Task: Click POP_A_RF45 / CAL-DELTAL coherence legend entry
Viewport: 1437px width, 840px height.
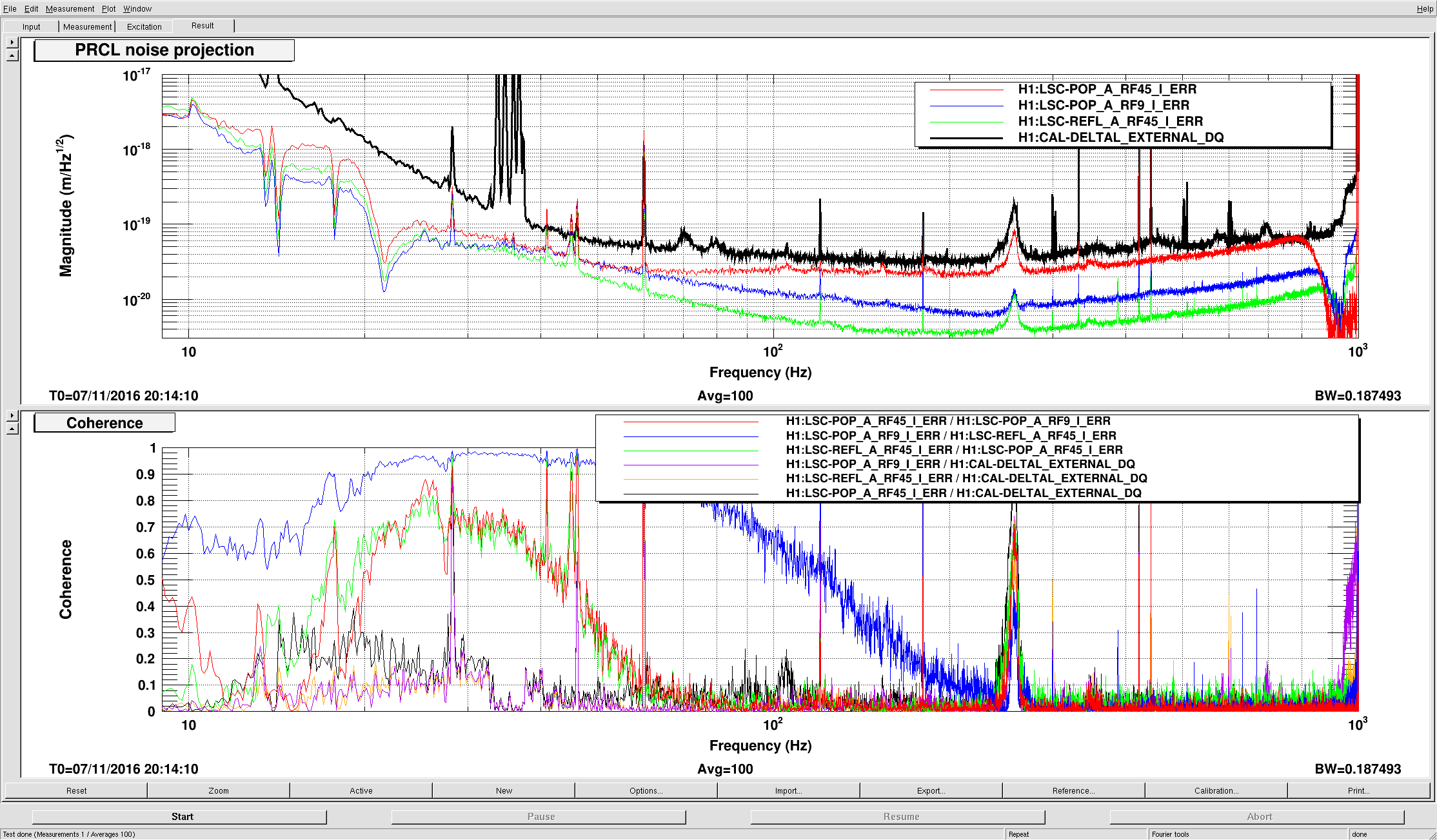Action: 964,493
